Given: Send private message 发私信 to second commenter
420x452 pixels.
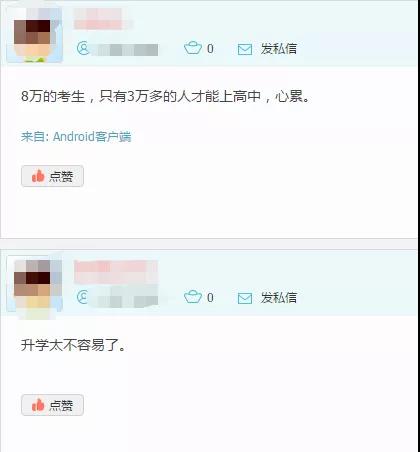Looking at the screenshot, I should pyautogui.click(x=279, y=297).
